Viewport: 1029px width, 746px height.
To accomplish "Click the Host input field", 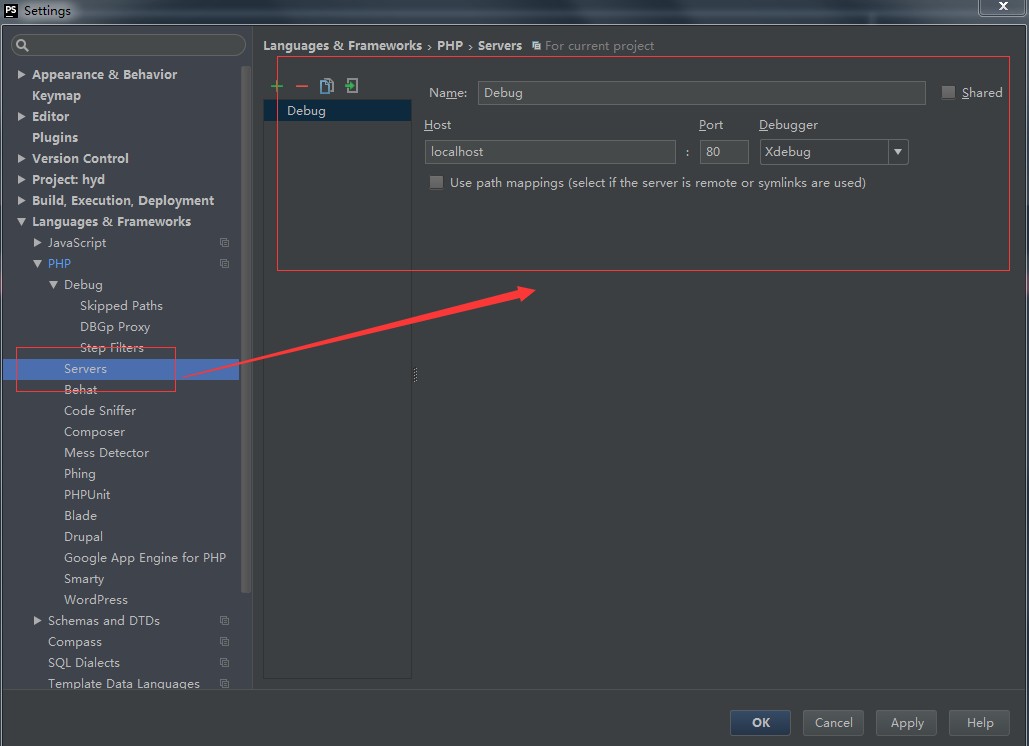I will (x=550, y=152).
